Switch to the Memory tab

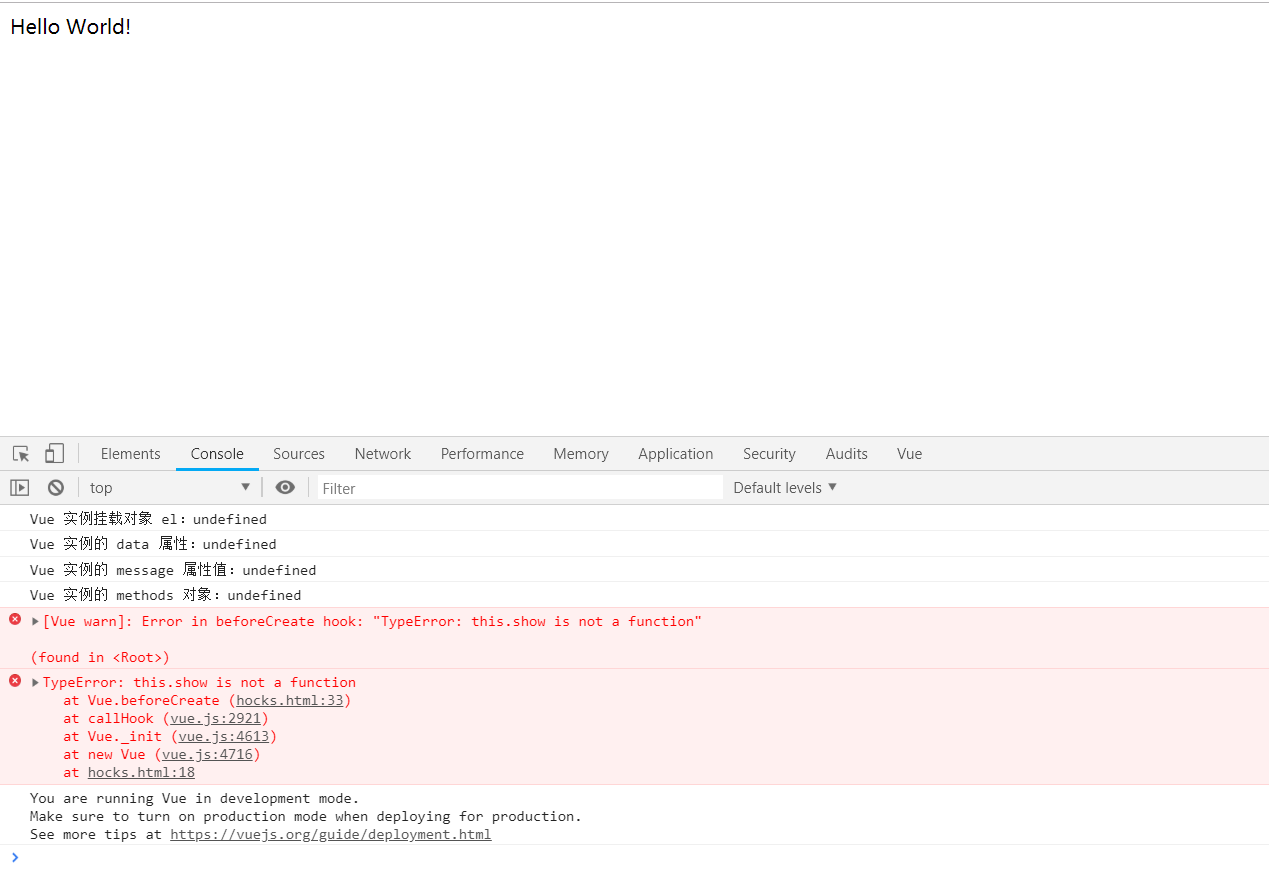point(581,454)
